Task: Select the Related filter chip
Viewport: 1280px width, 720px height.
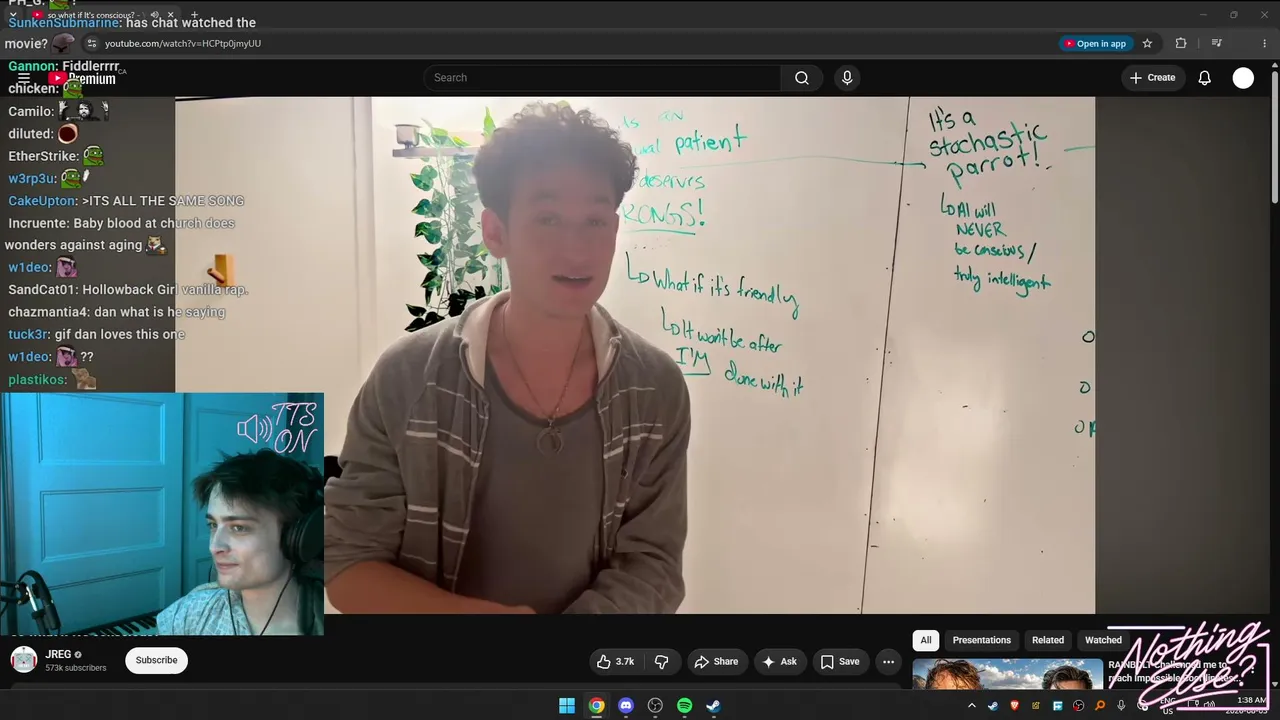Action: point(1048,640)
